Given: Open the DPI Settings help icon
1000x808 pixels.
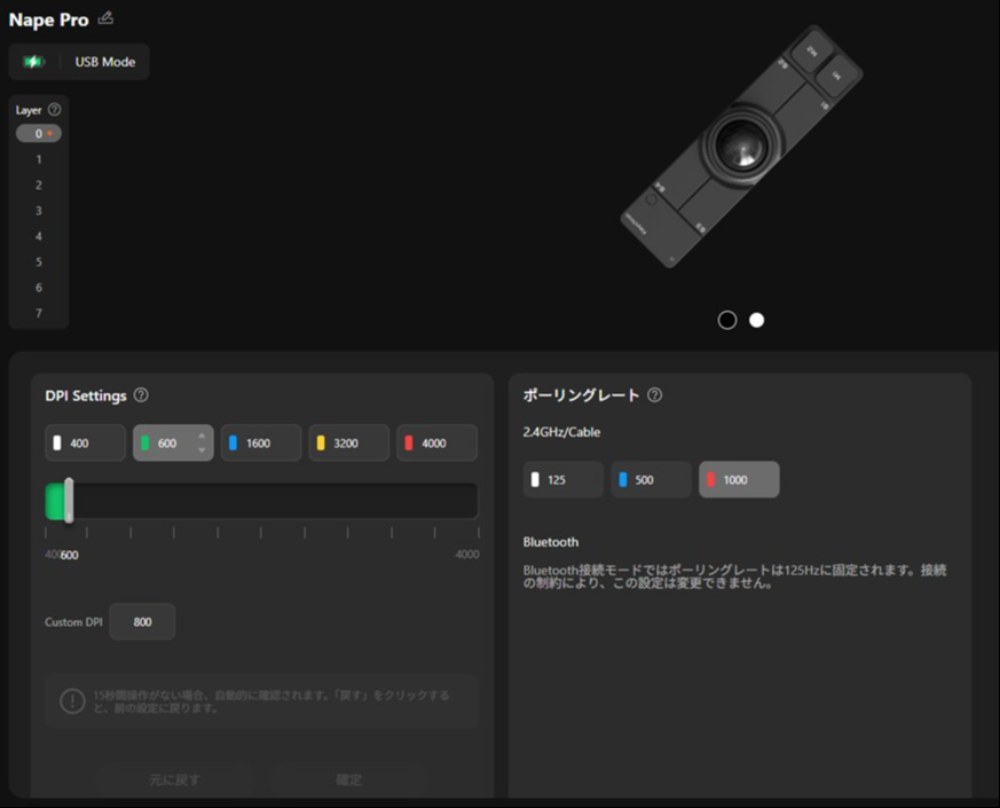Looking at the screenshot, I should tap(141, 395).
